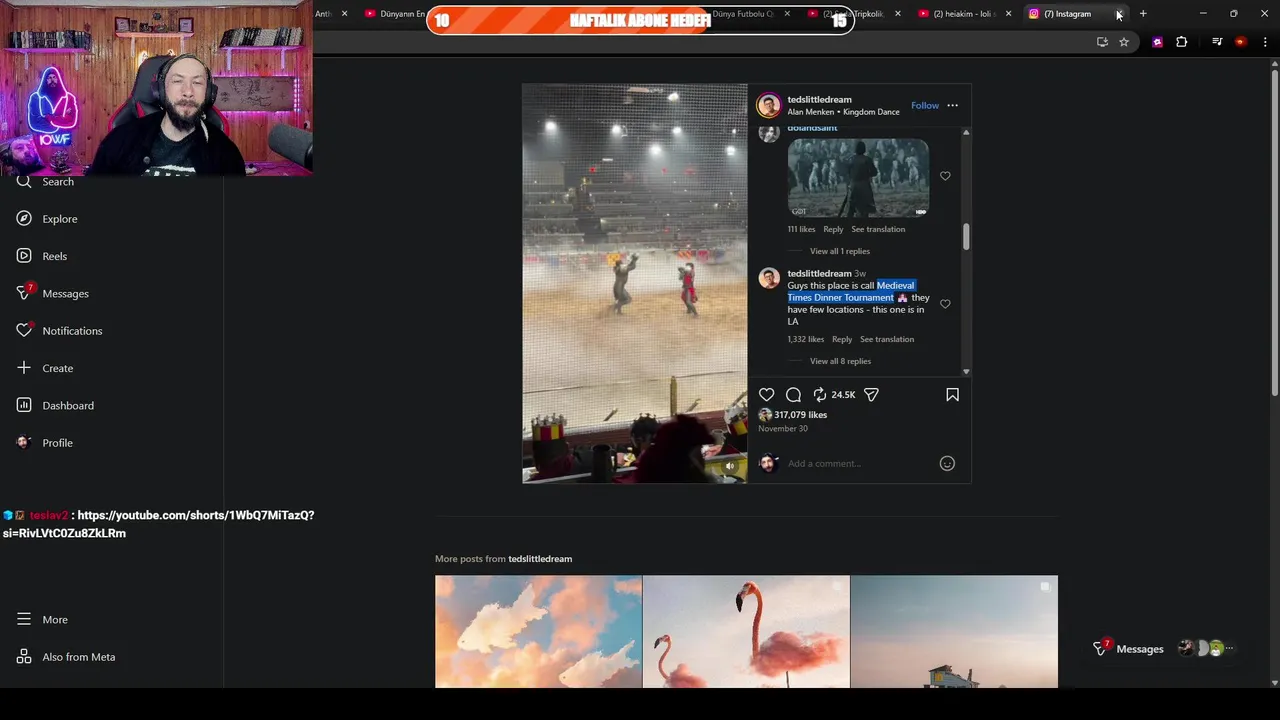This screenshot has height=720, width=1280.
Task: Open browser Extensions puzzle icon
Action: tap(1181, 42)
